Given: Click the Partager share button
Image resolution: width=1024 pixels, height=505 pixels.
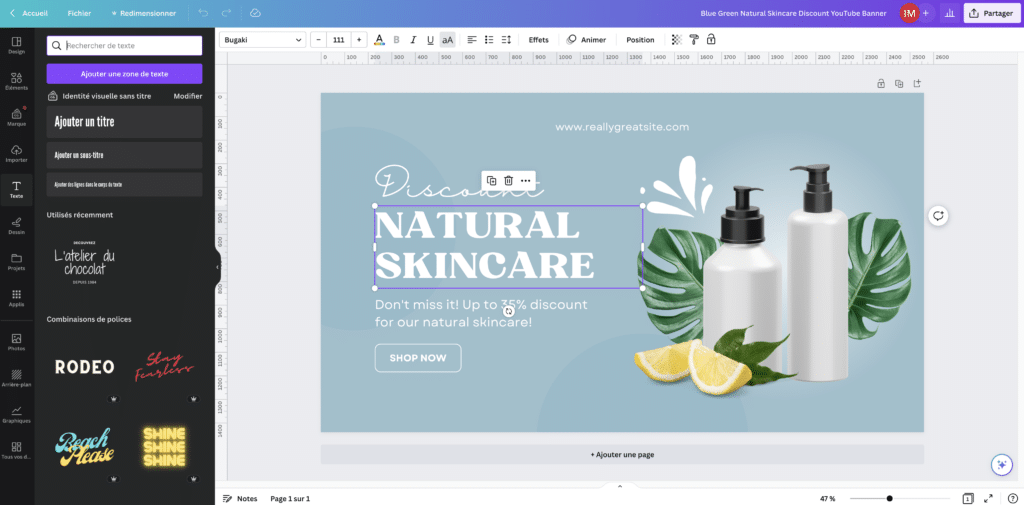Looking at the screenshot, I should (x=991, y=13).
